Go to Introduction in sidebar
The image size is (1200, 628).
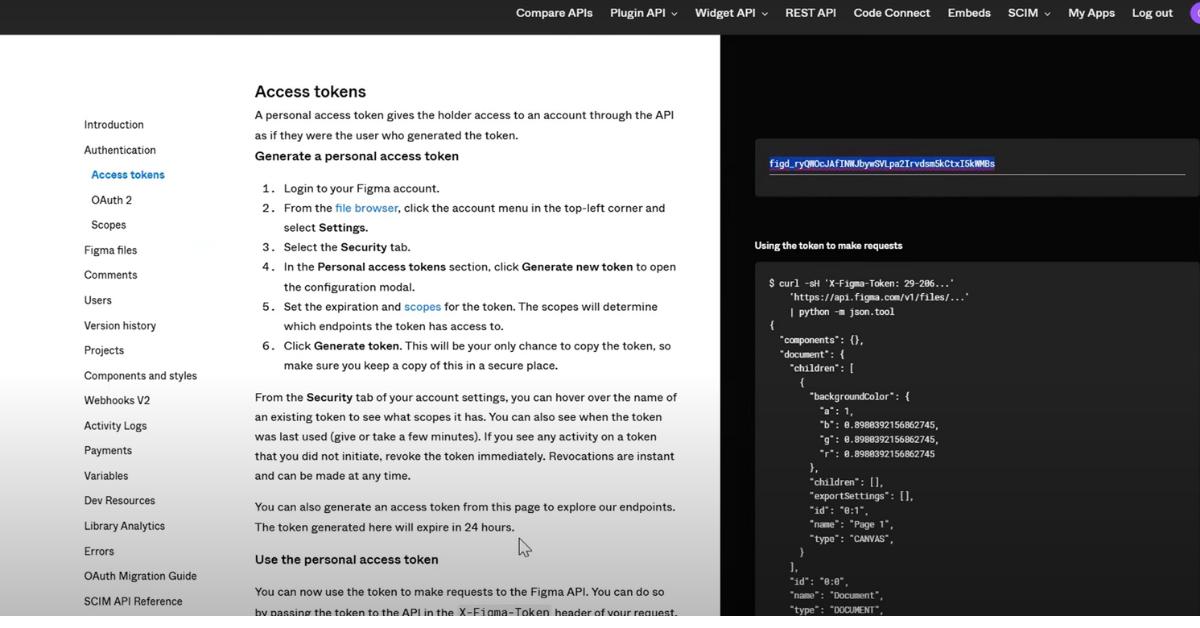pyautogui.click(x=114, y=125)
